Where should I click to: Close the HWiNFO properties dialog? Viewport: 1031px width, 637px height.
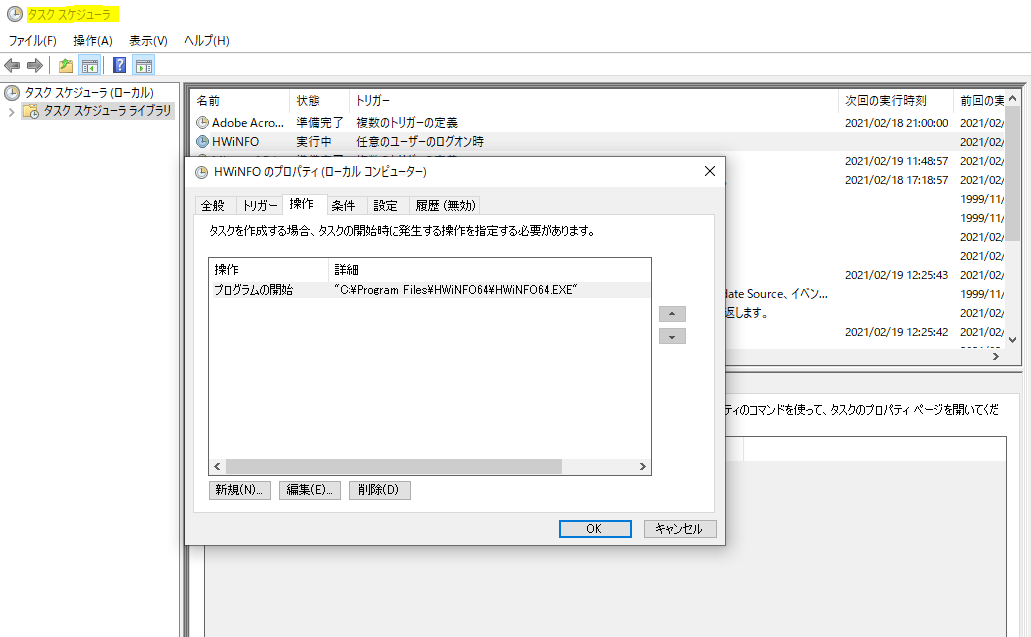point(709,172)
